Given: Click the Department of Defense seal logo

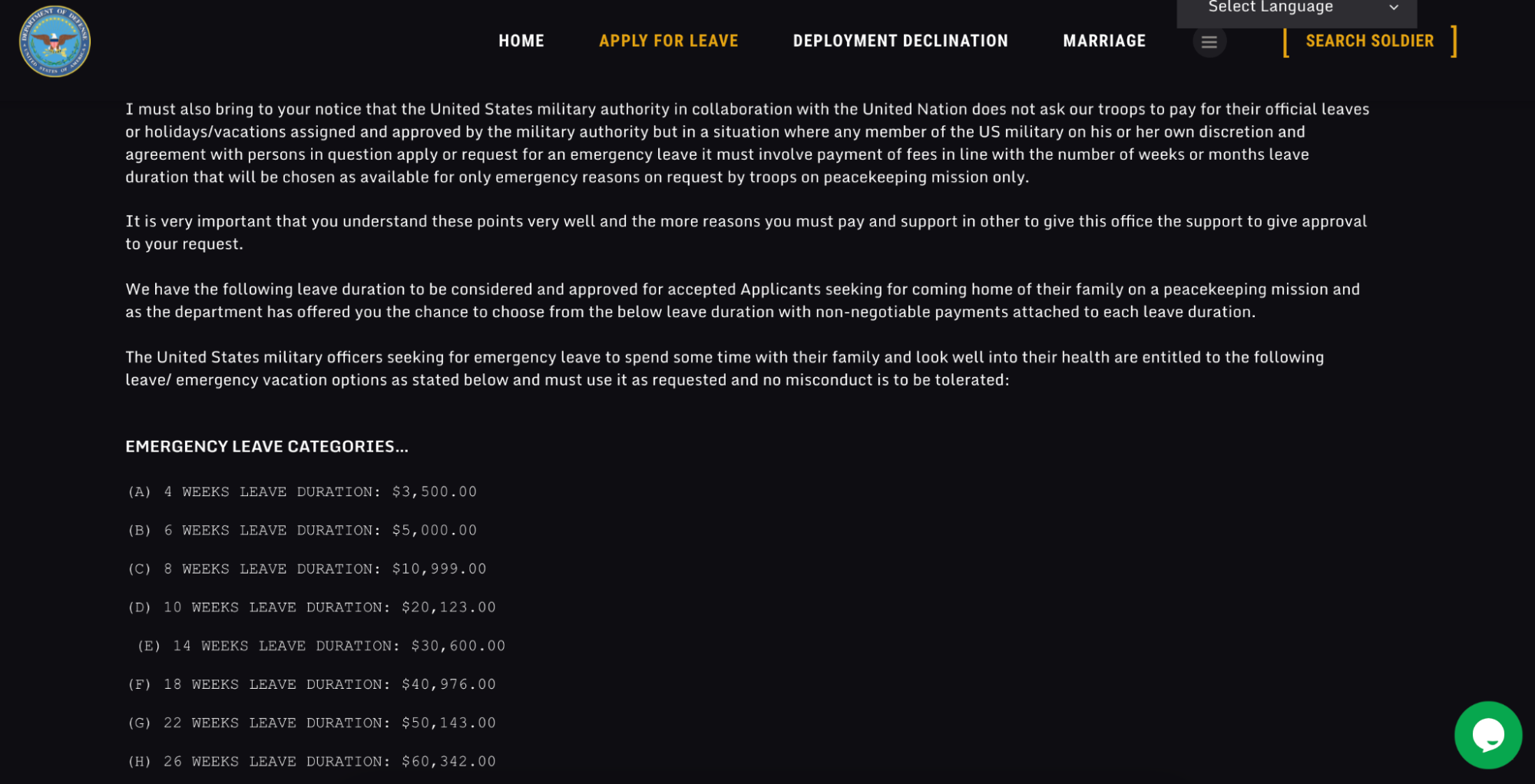Looking at the screenshot, I should pos(55,41).
